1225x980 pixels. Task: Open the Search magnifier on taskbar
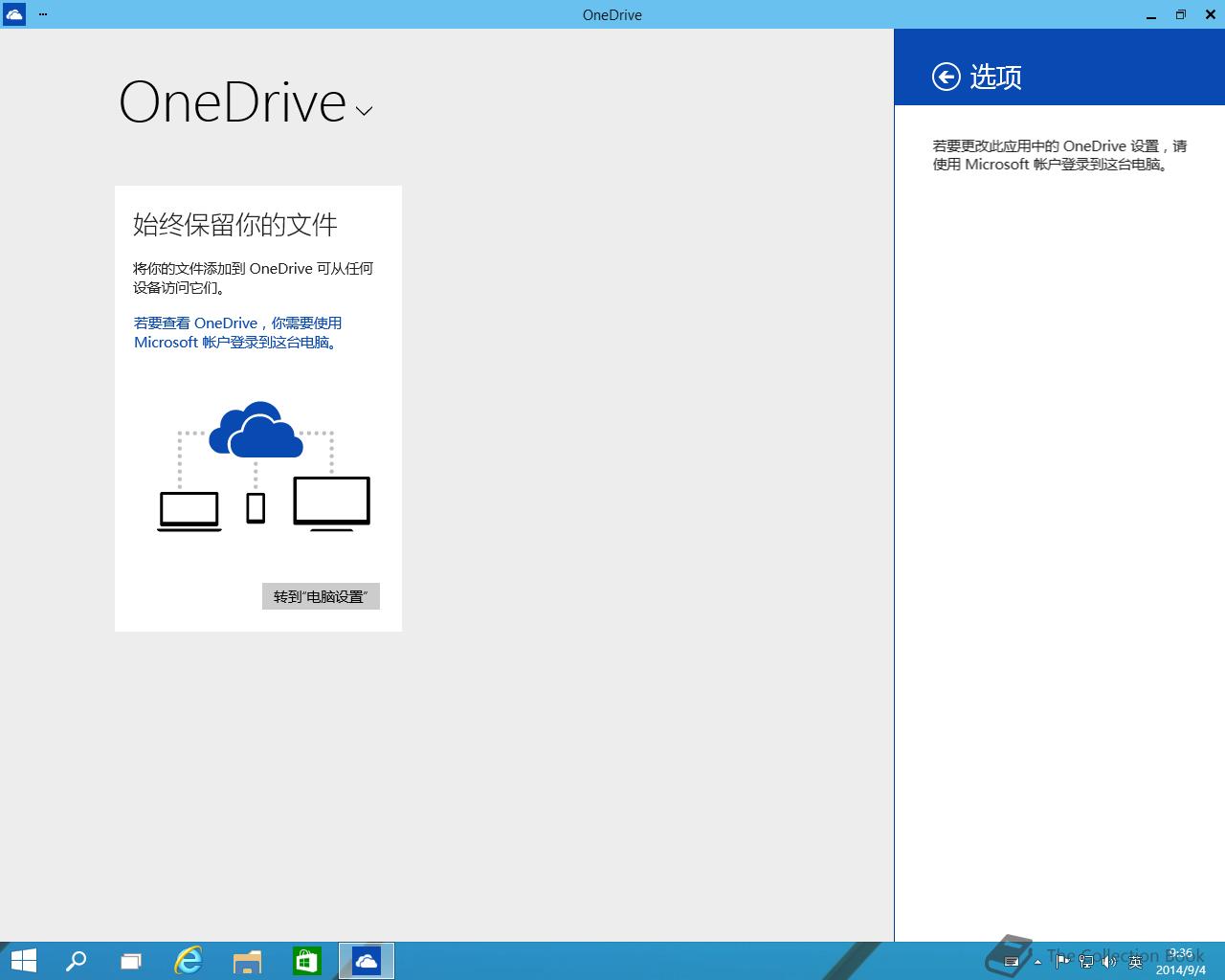pyautogui.click(x=76, y=961)
